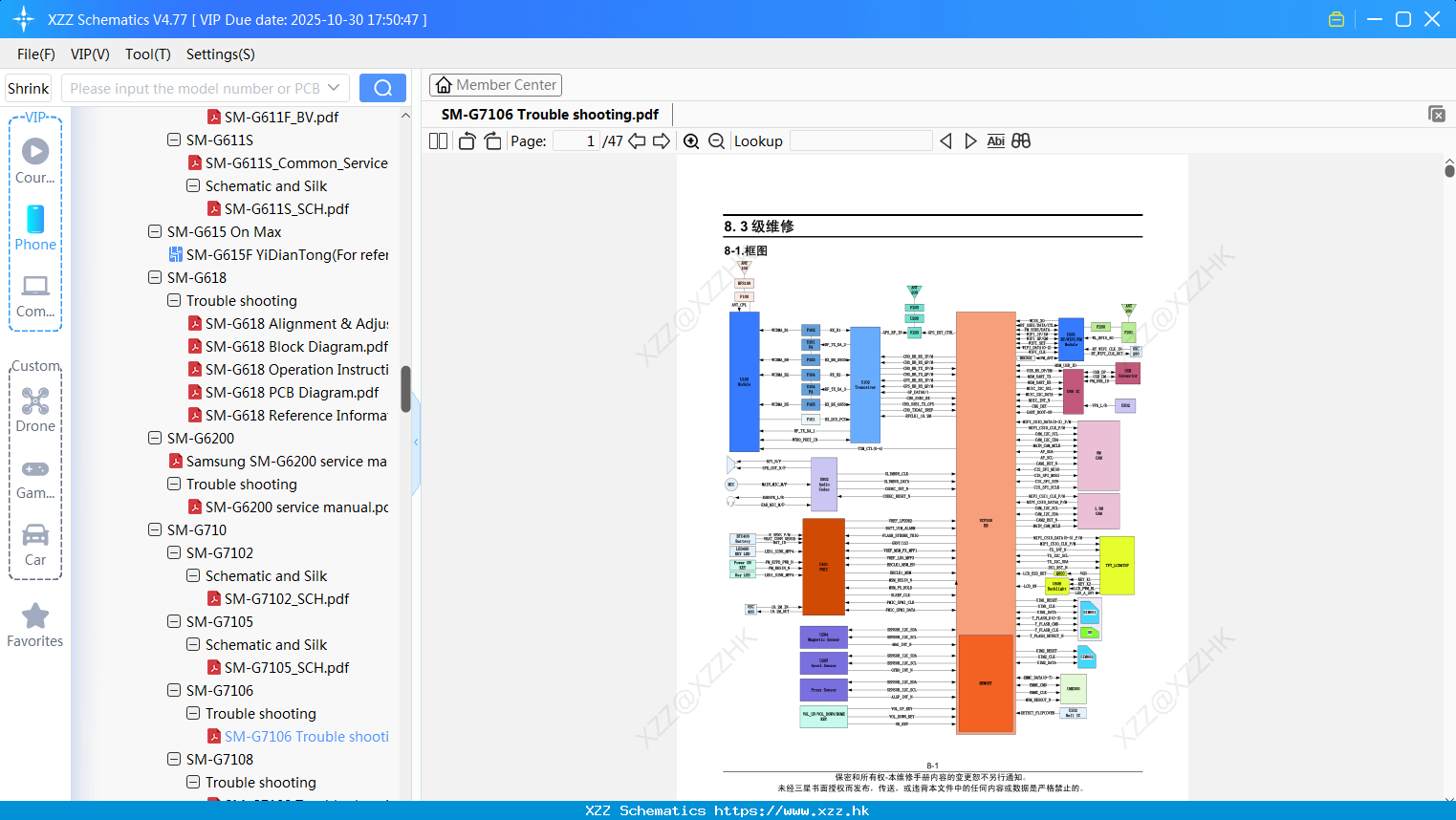This screenshot has width=1456, height=820.
Task: Zoom out of the PDF
Action: coord(716,141)
